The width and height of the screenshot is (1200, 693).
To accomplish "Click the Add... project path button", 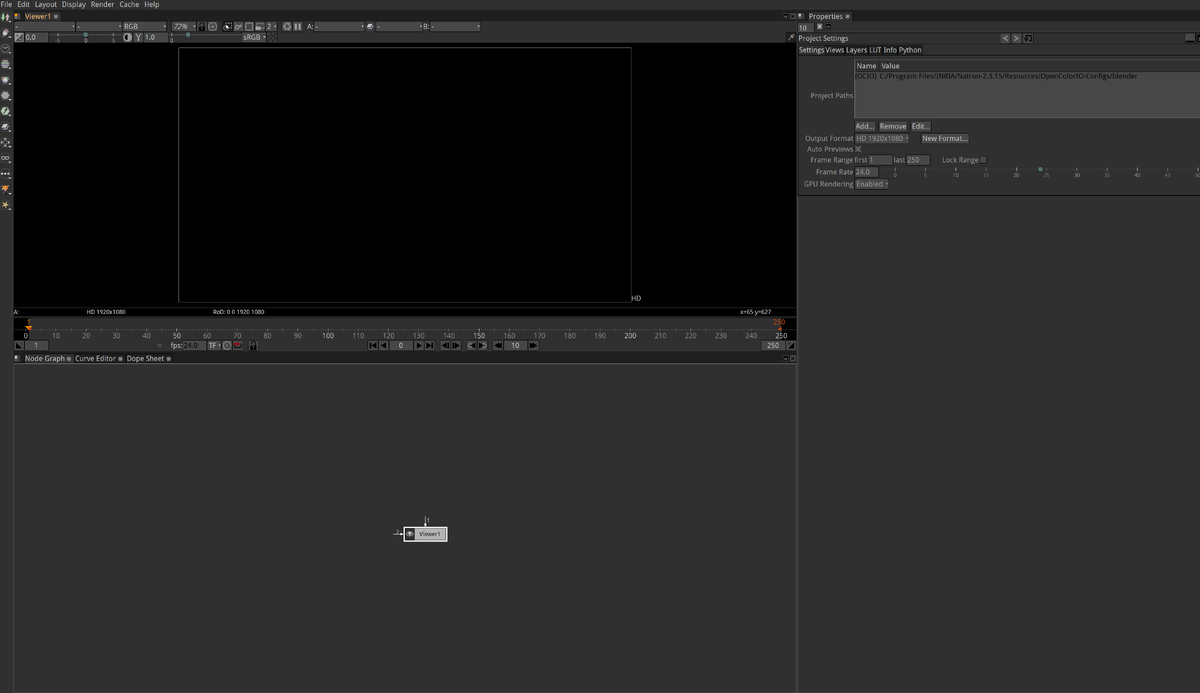I will pyautogui.click(x=865, y=126).
